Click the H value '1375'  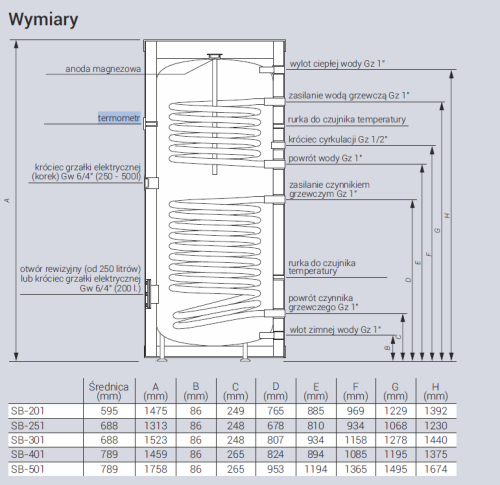pos(436,454)
